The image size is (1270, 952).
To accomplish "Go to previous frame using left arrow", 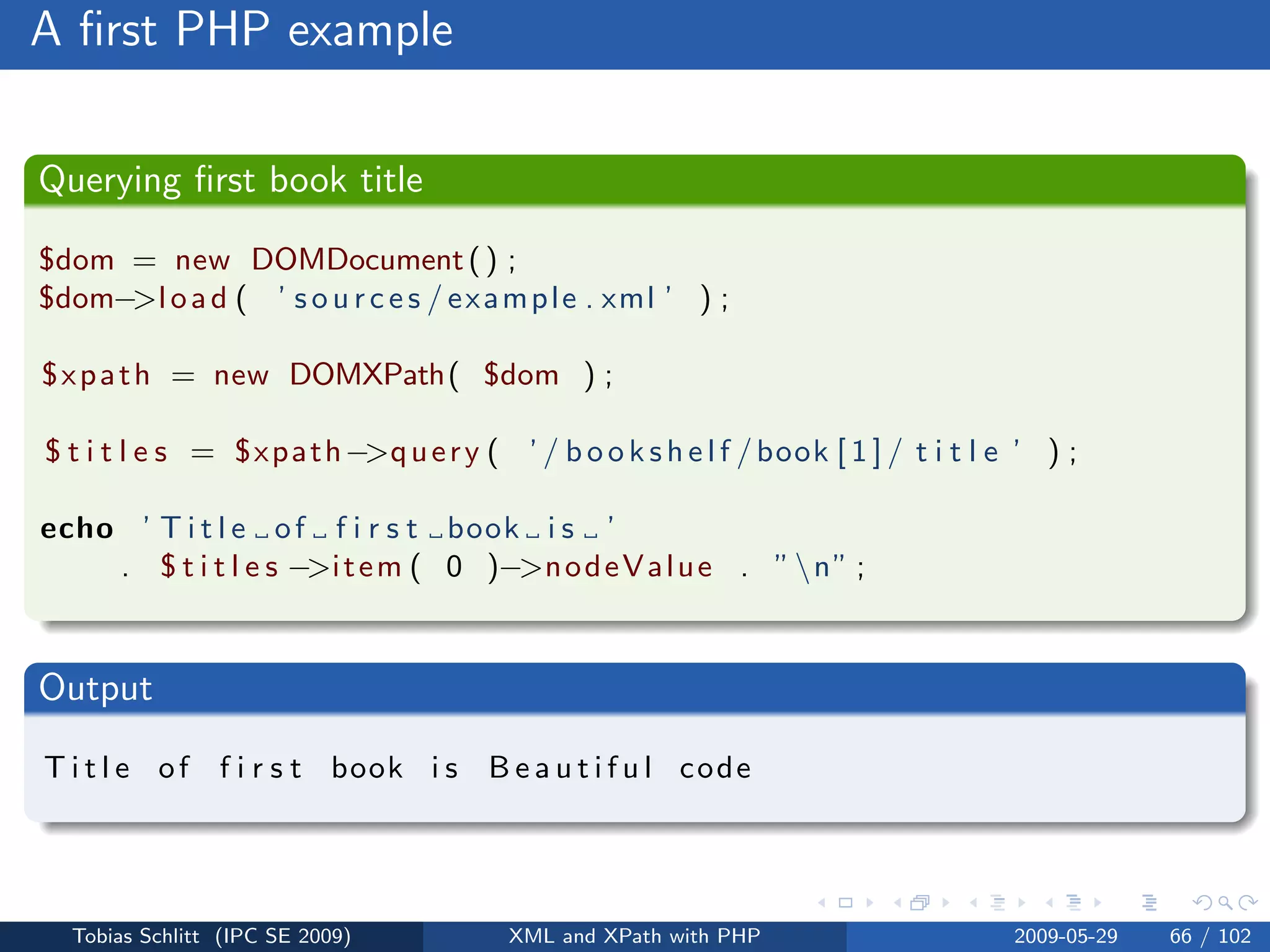I will (x=897, y=903).
